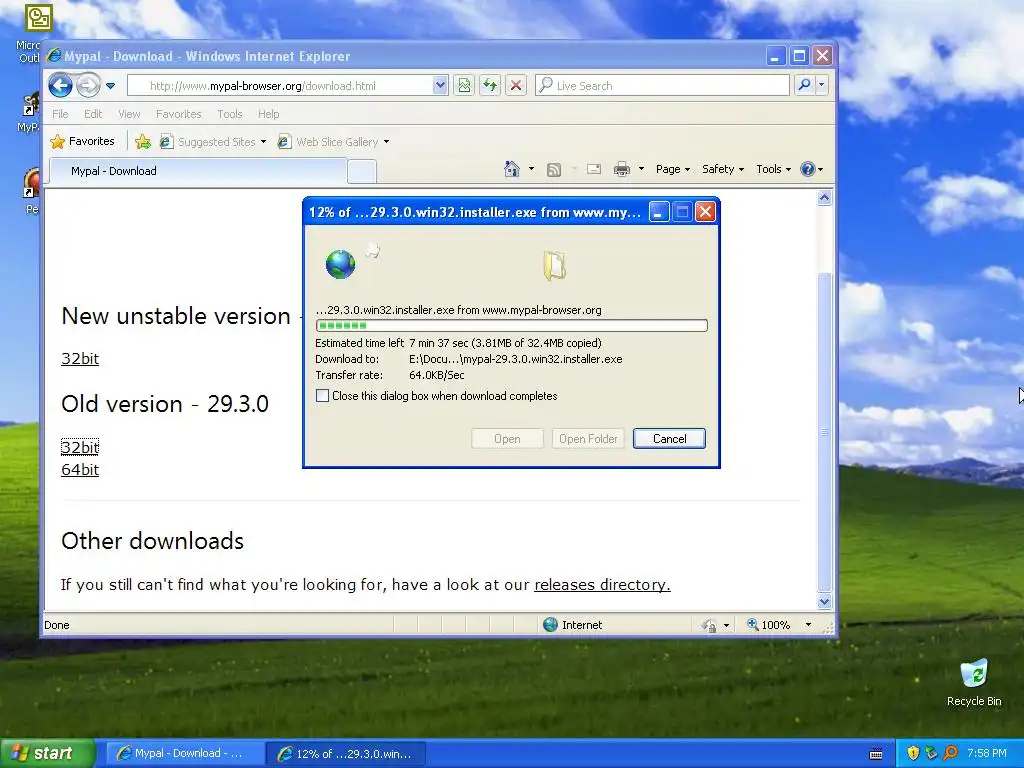This screenshot has height=768, width=1024.
Task: Check Close this dialog box when download completes
Action: 323,396
